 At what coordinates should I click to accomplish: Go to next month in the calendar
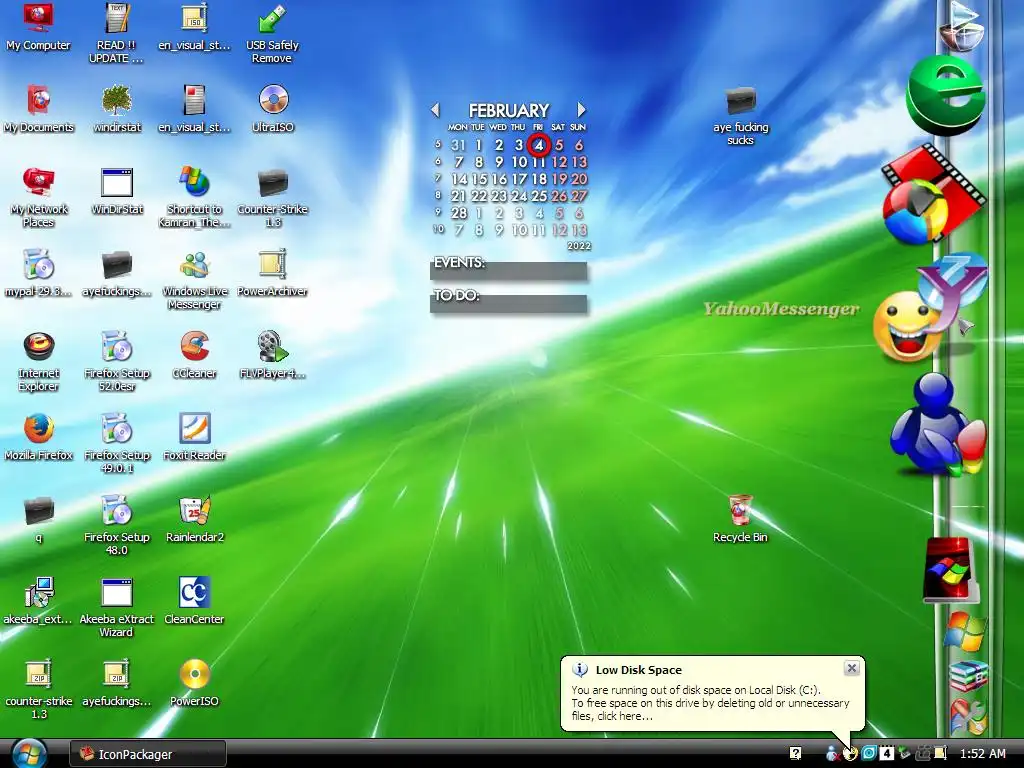tap(581, 110)
